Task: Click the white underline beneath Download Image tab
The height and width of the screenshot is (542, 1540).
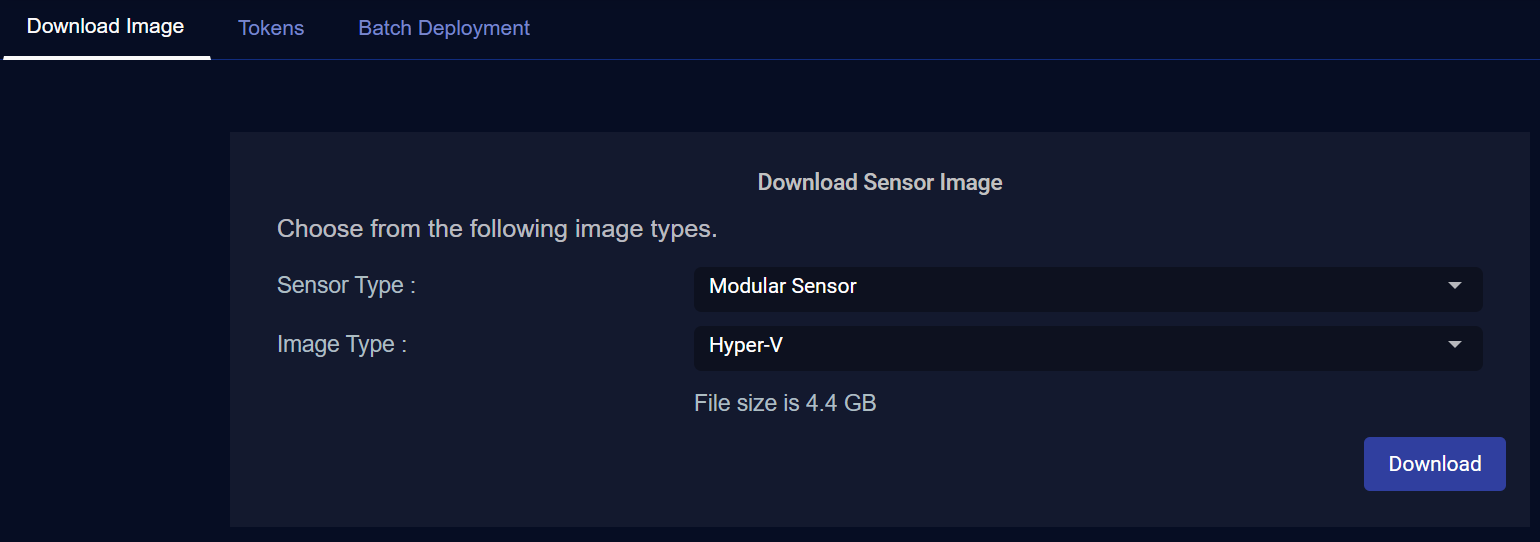Action: pyautogui.click(x=107, y=57)
